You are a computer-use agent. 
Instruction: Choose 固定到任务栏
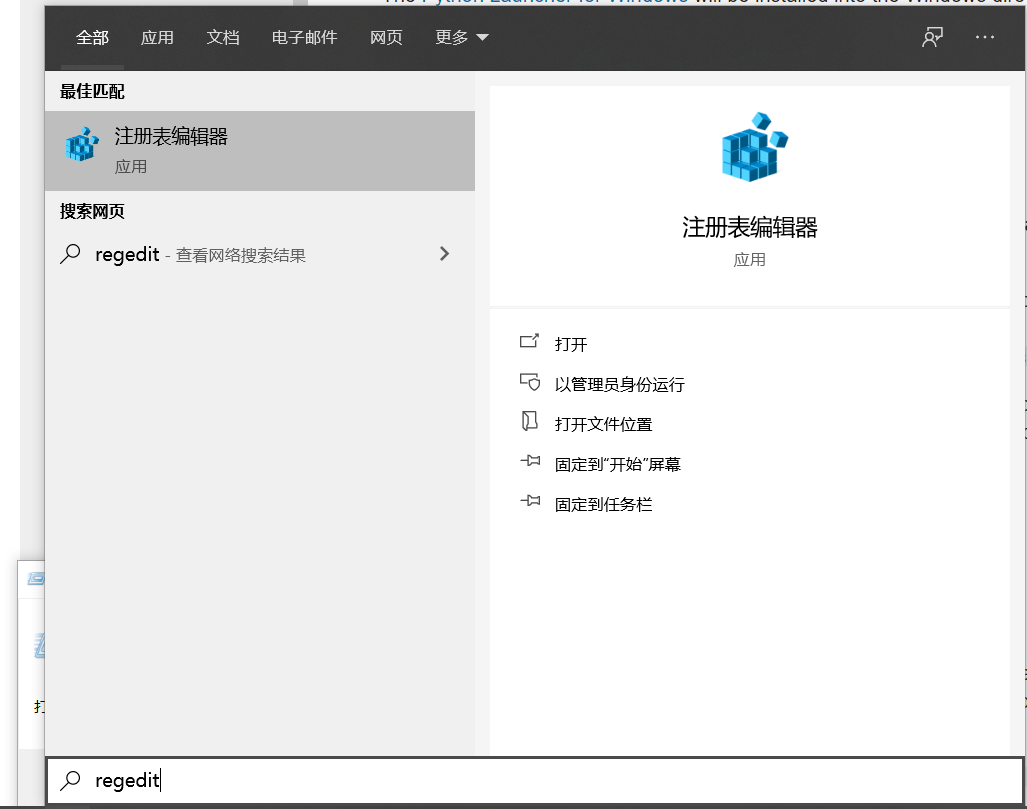coord(603,504)
